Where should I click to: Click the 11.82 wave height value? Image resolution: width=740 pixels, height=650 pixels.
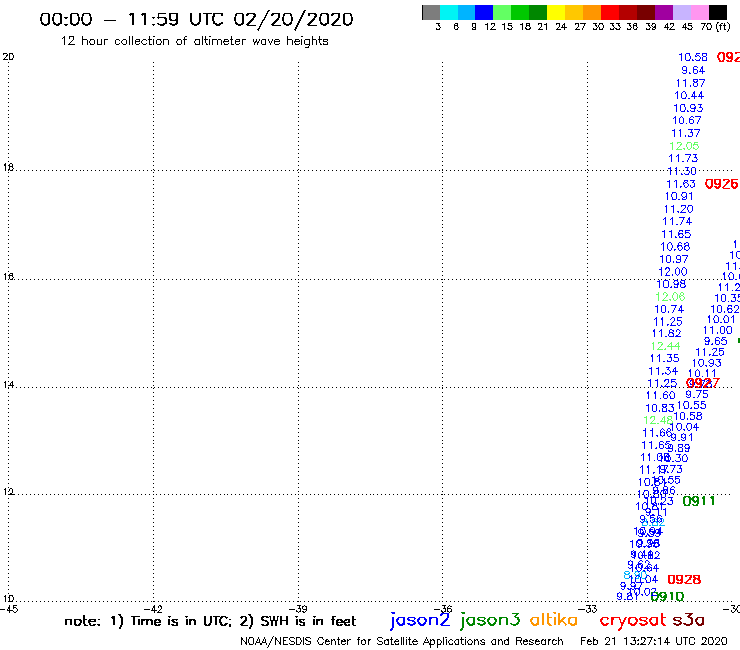tap(666, 333)
